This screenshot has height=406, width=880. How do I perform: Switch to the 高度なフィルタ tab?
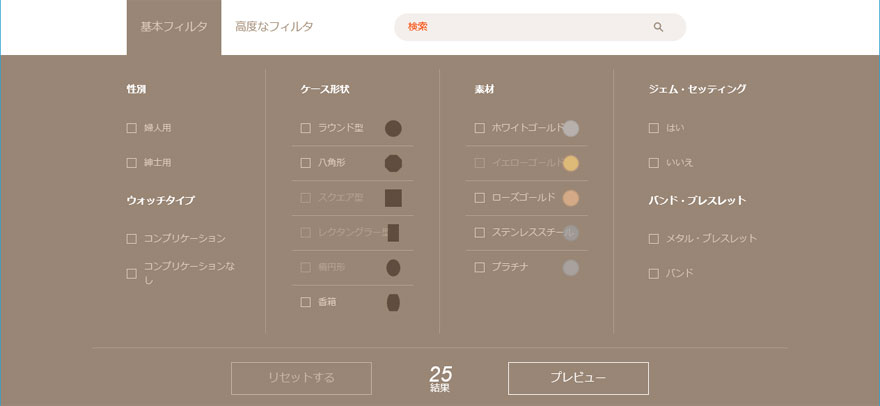274,26
